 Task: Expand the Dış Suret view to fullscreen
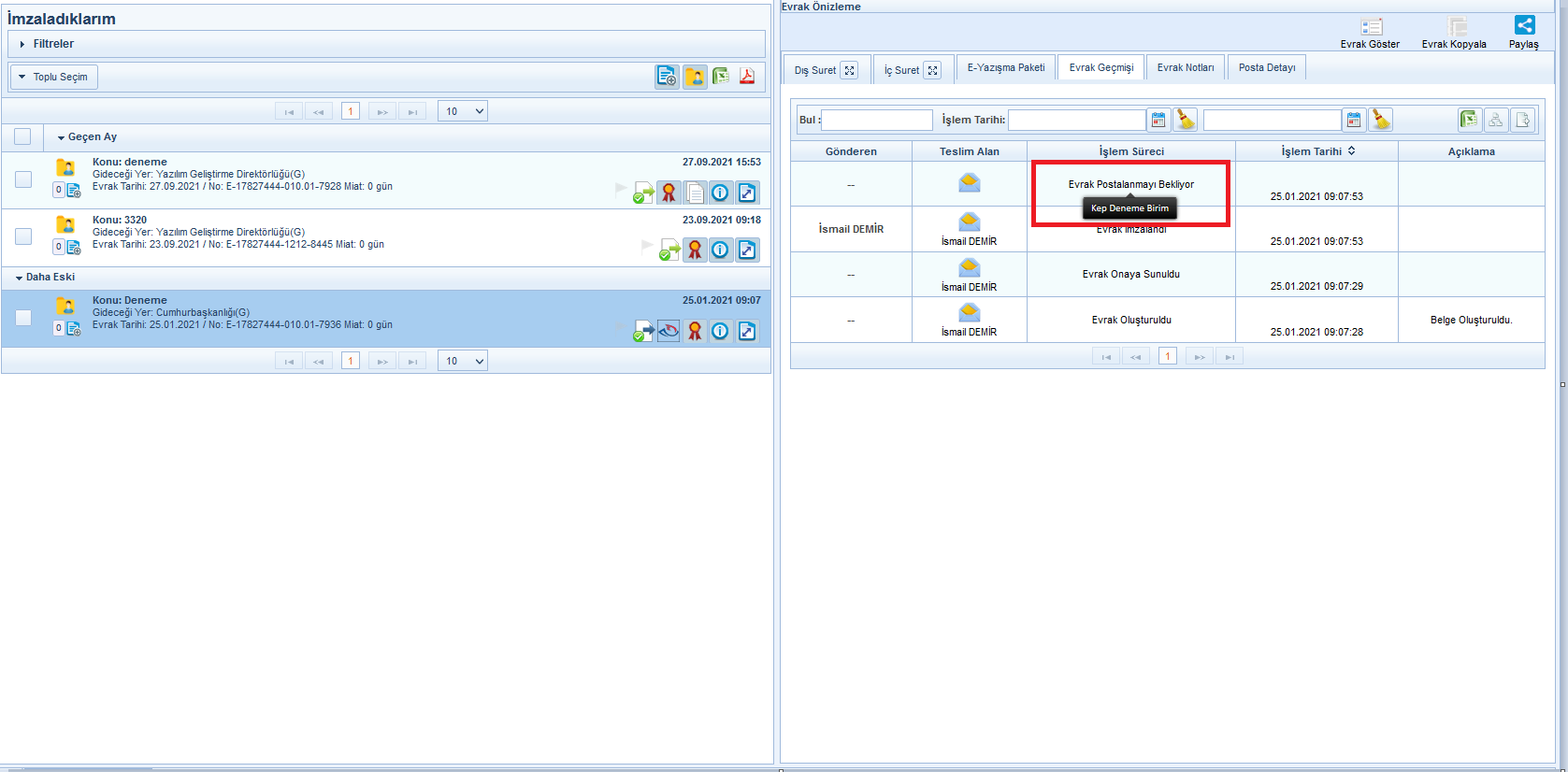point(849,70)
